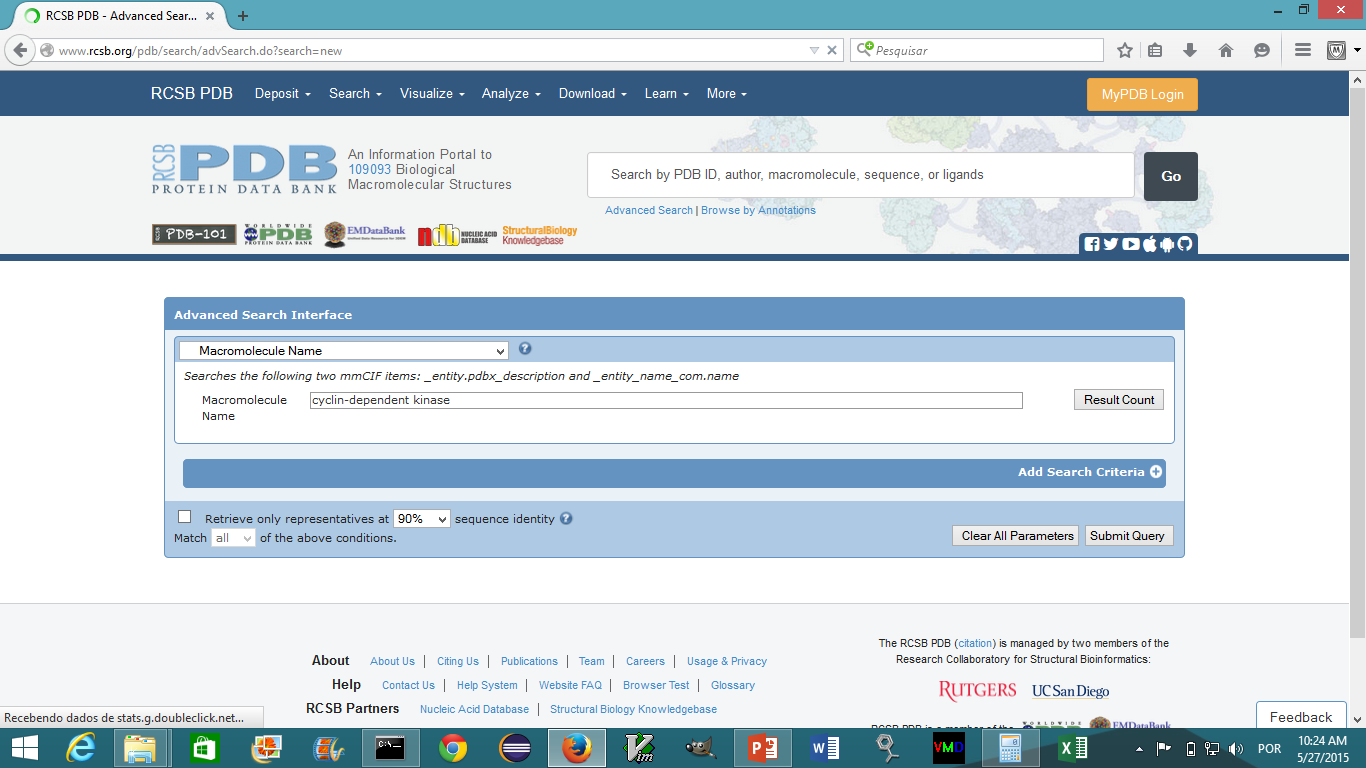Open the Feedback tab button
This screenshot has width=1366, height=768.
pos(1301,717)
